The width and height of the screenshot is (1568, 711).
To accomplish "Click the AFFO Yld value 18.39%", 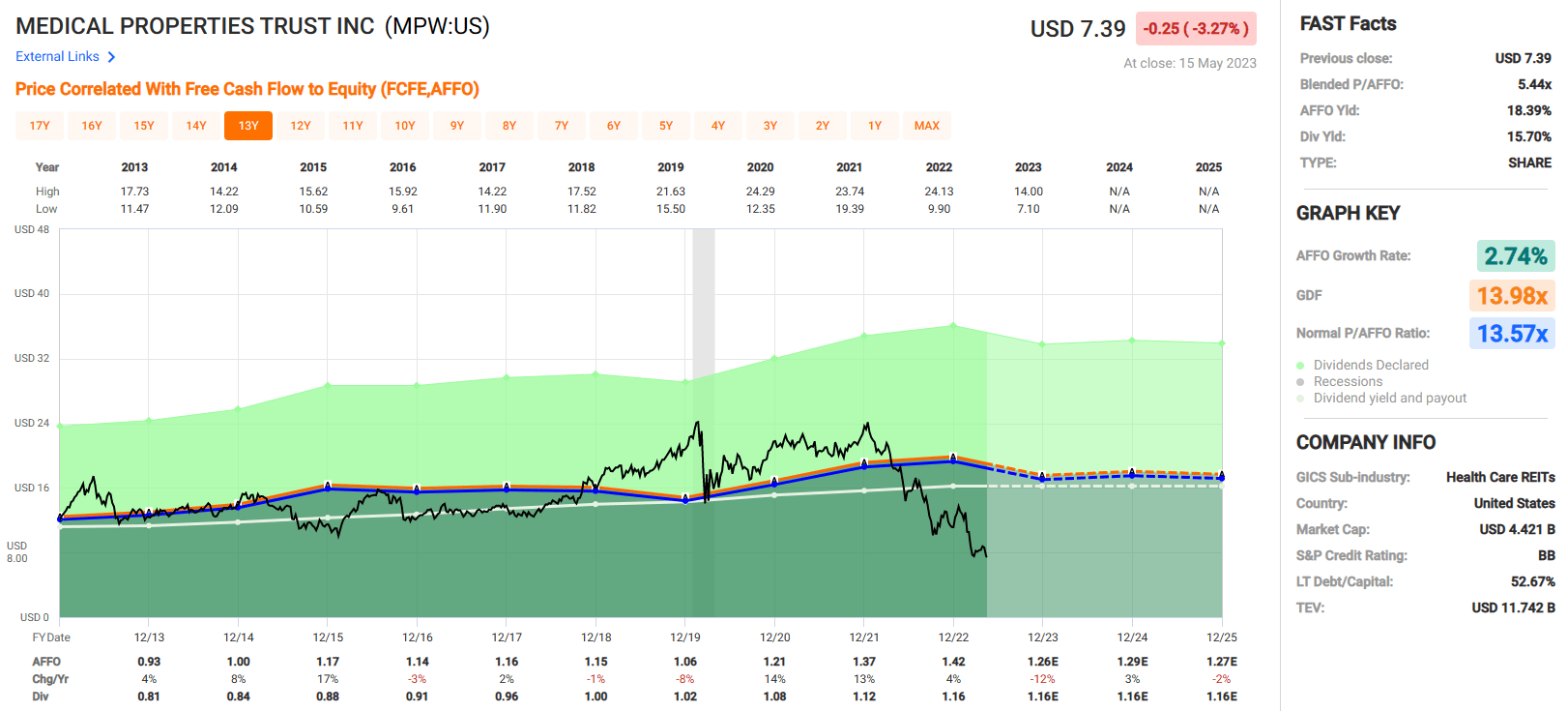I will (x=1529, y=110).
